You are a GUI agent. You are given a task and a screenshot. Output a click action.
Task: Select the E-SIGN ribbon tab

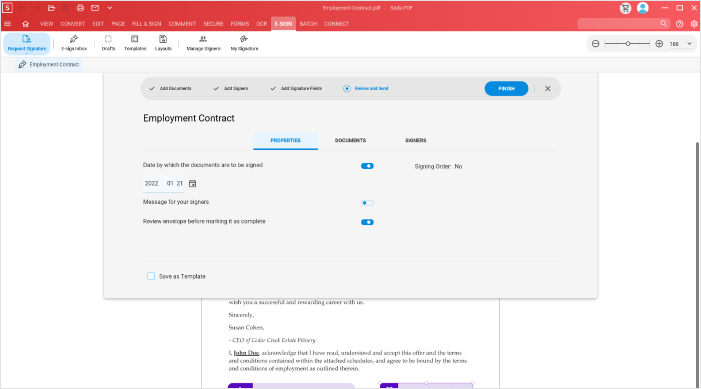coord(283,24)
